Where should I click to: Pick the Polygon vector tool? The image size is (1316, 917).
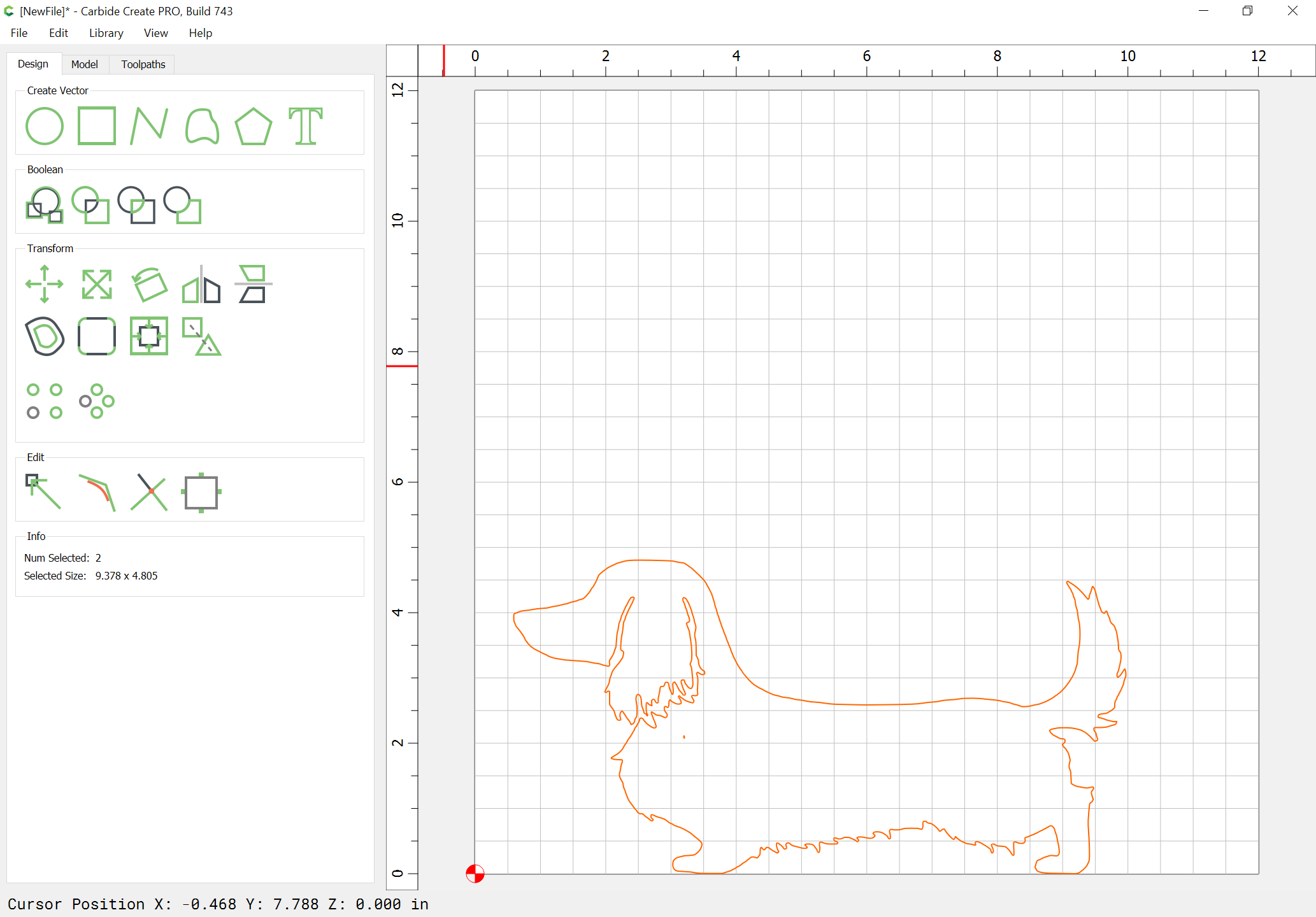[253, 126]
